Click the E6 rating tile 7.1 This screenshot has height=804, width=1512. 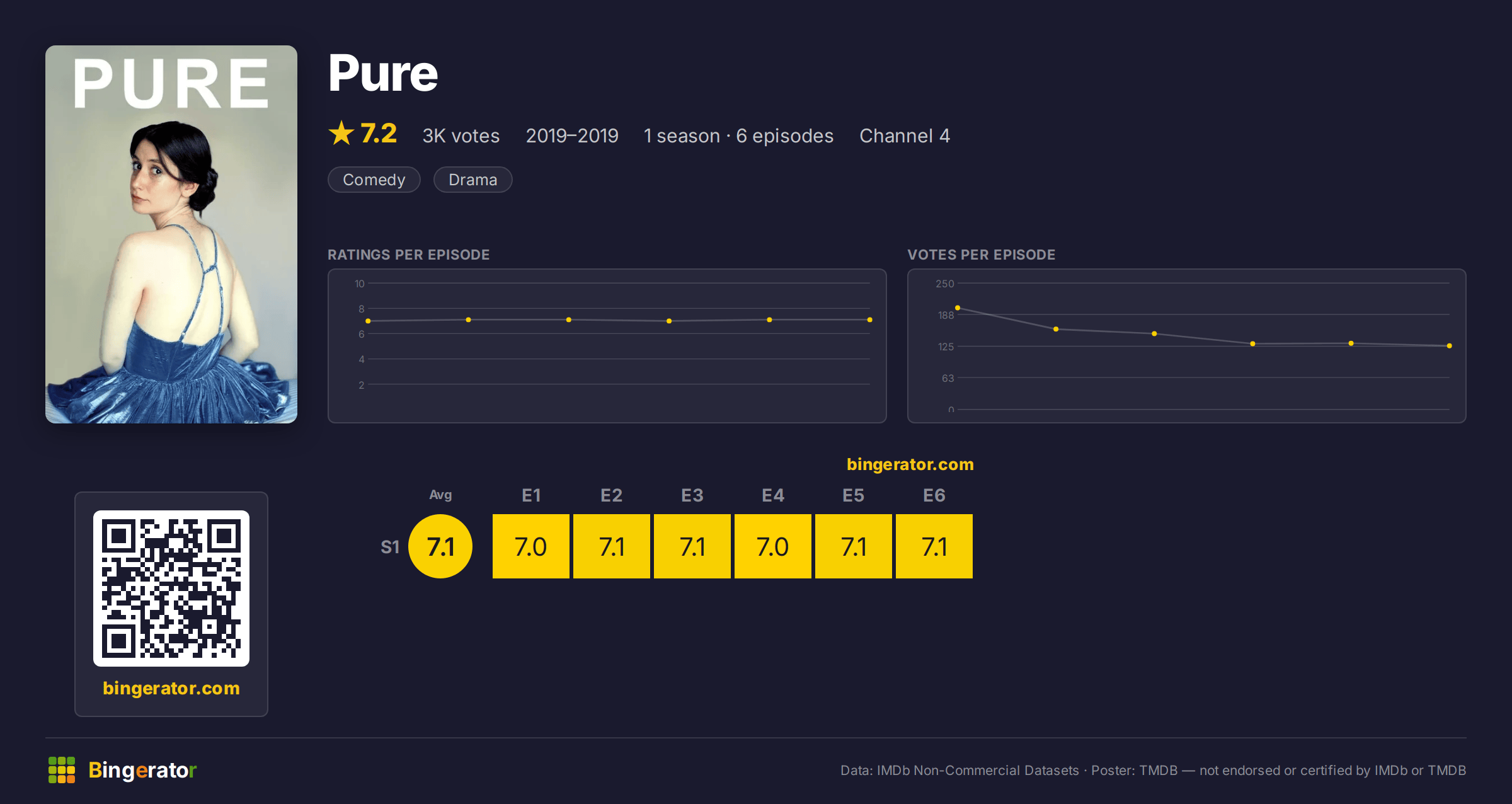(x=934, y=546)
